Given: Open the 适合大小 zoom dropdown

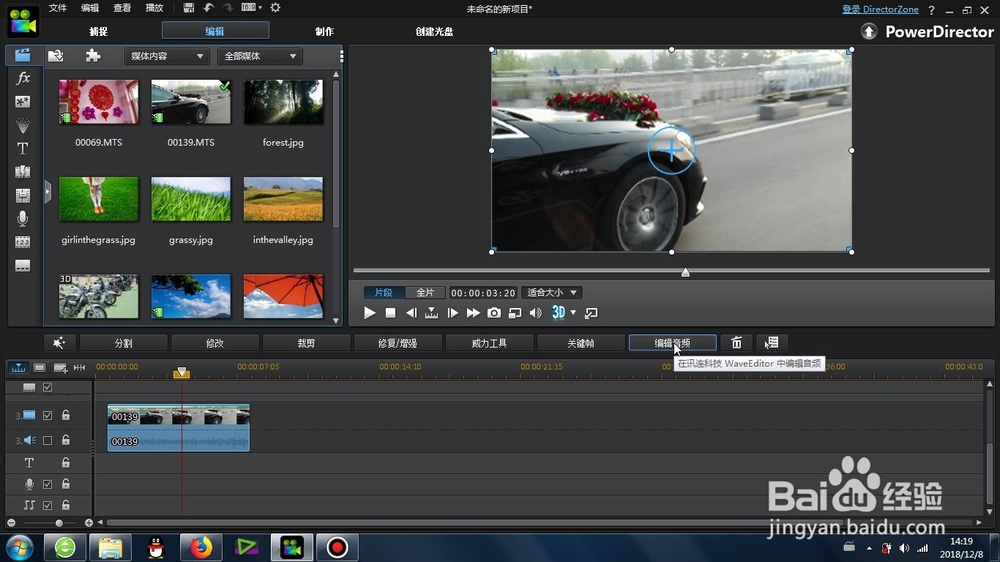Looking at the screenshot, I should tap(551, 292).
